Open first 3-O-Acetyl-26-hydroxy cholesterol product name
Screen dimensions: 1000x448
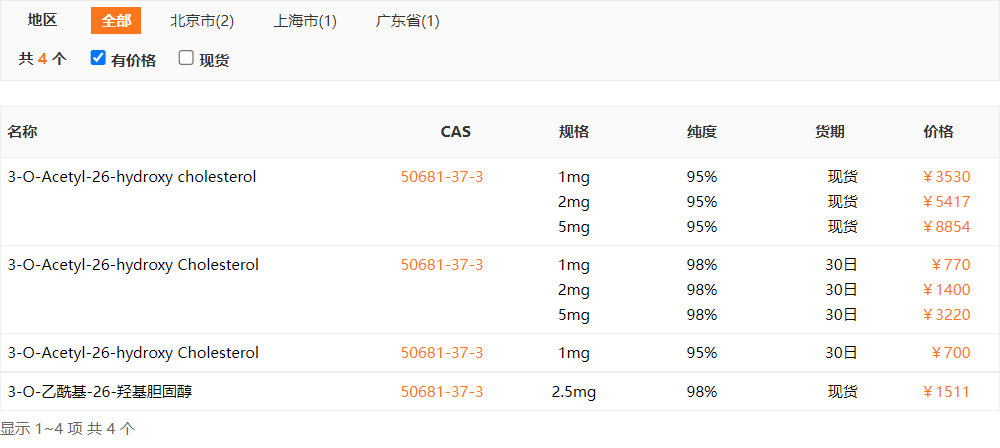tap(132, 177)
